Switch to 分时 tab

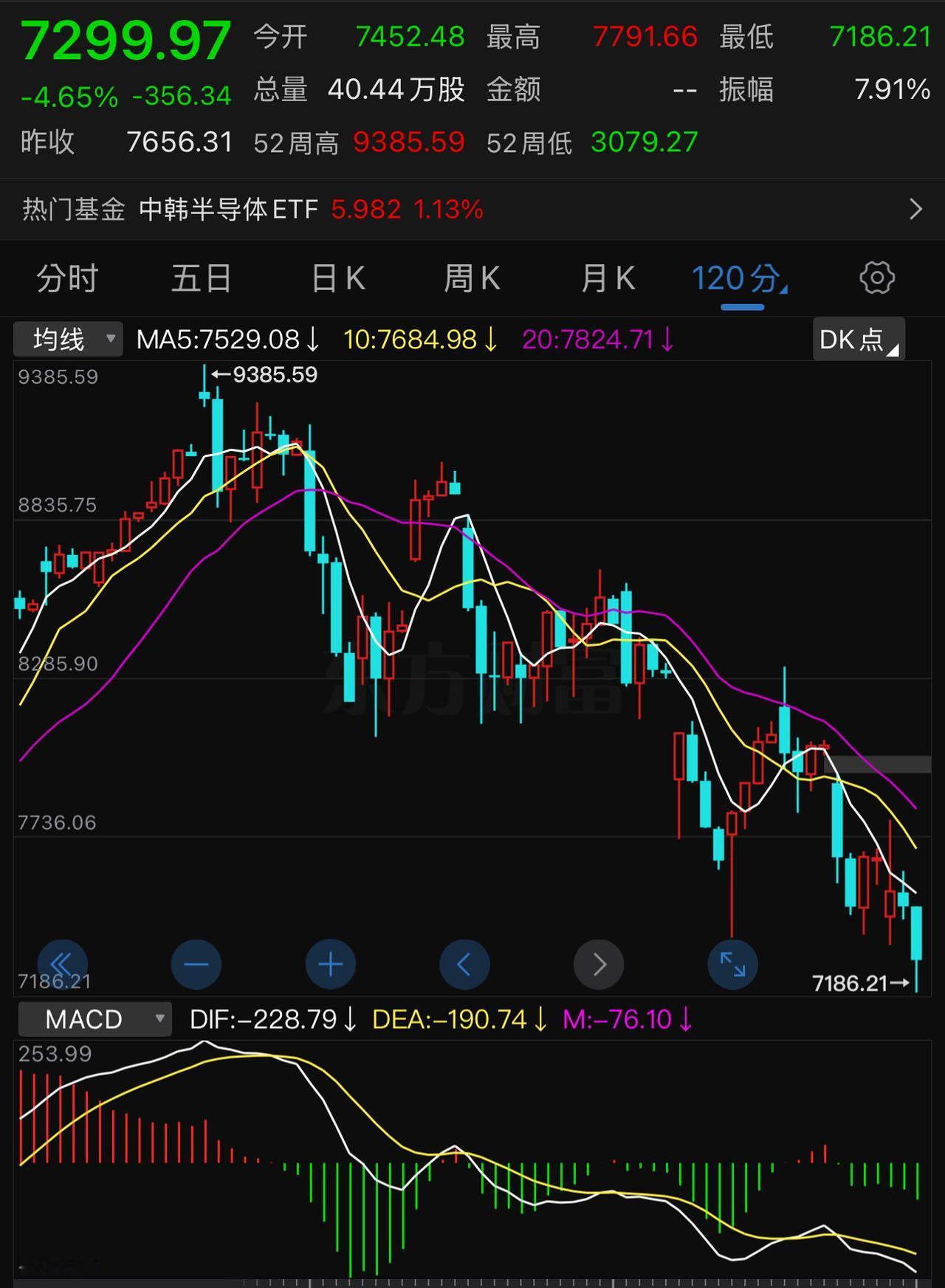click(x=67, y=279)
